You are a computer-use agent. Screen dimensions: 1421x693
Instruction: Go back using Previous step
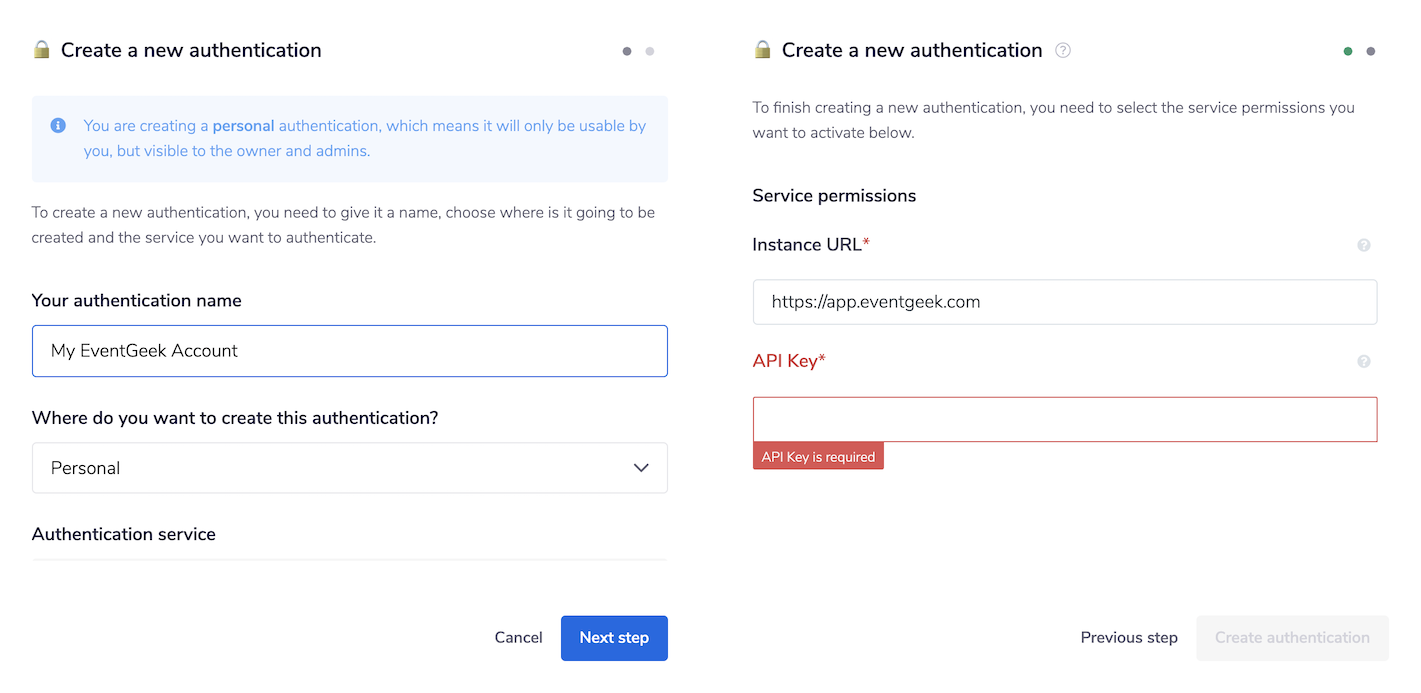click(1129, 637)
